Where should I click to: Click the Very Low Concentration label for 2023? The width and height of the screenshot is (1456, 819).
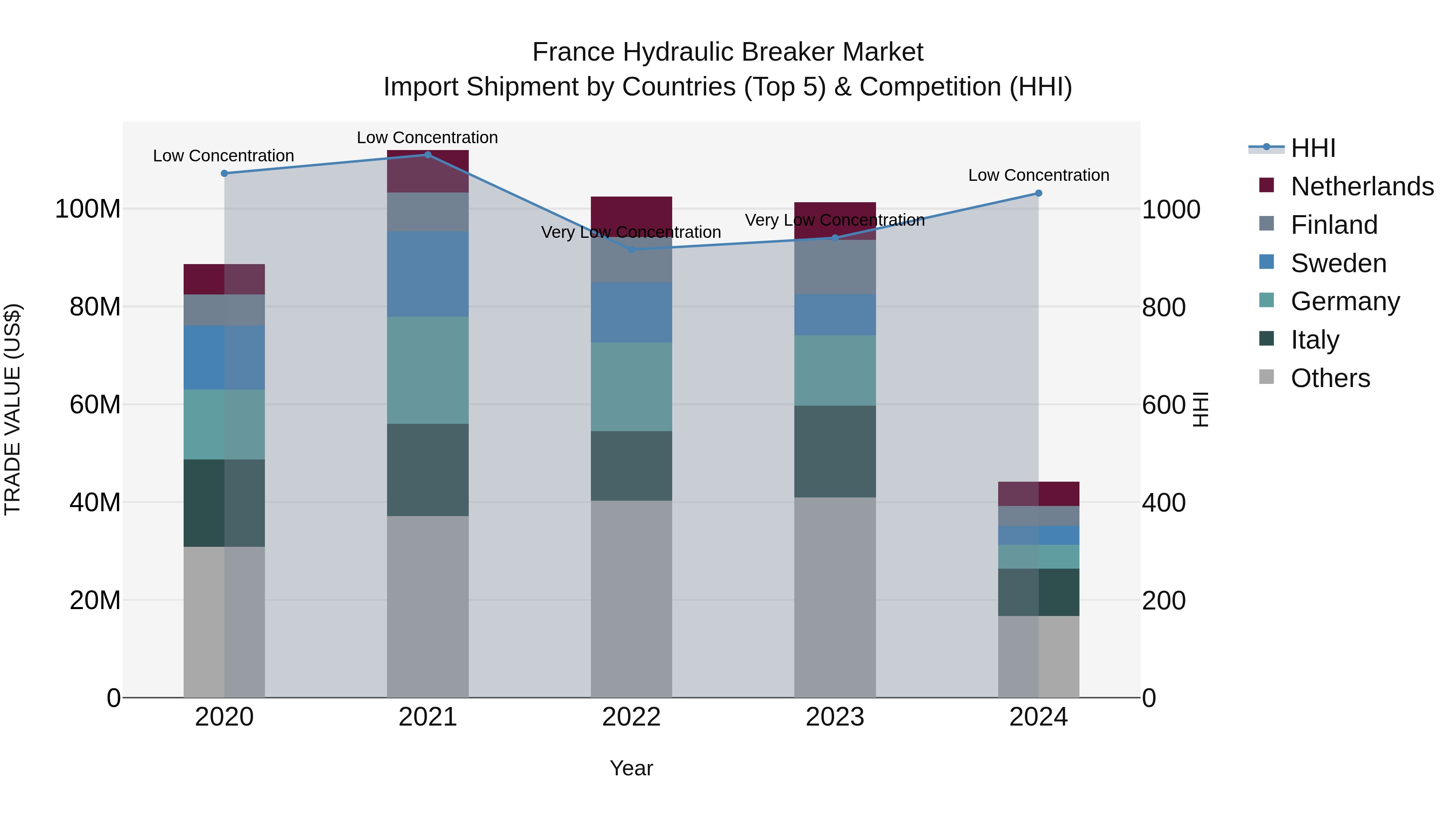point(835,220)
